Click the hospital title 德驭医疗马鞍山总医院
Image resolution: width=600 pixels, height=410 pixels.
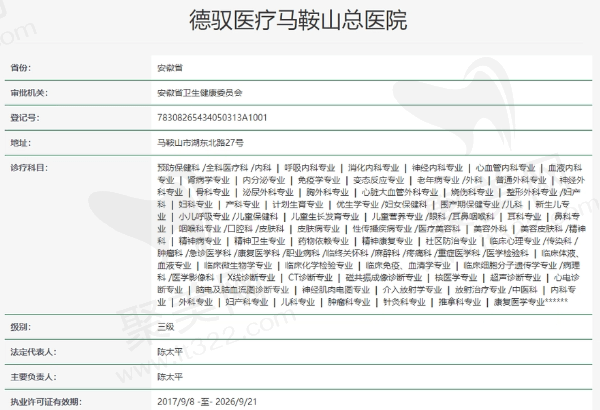pos(299,21)
